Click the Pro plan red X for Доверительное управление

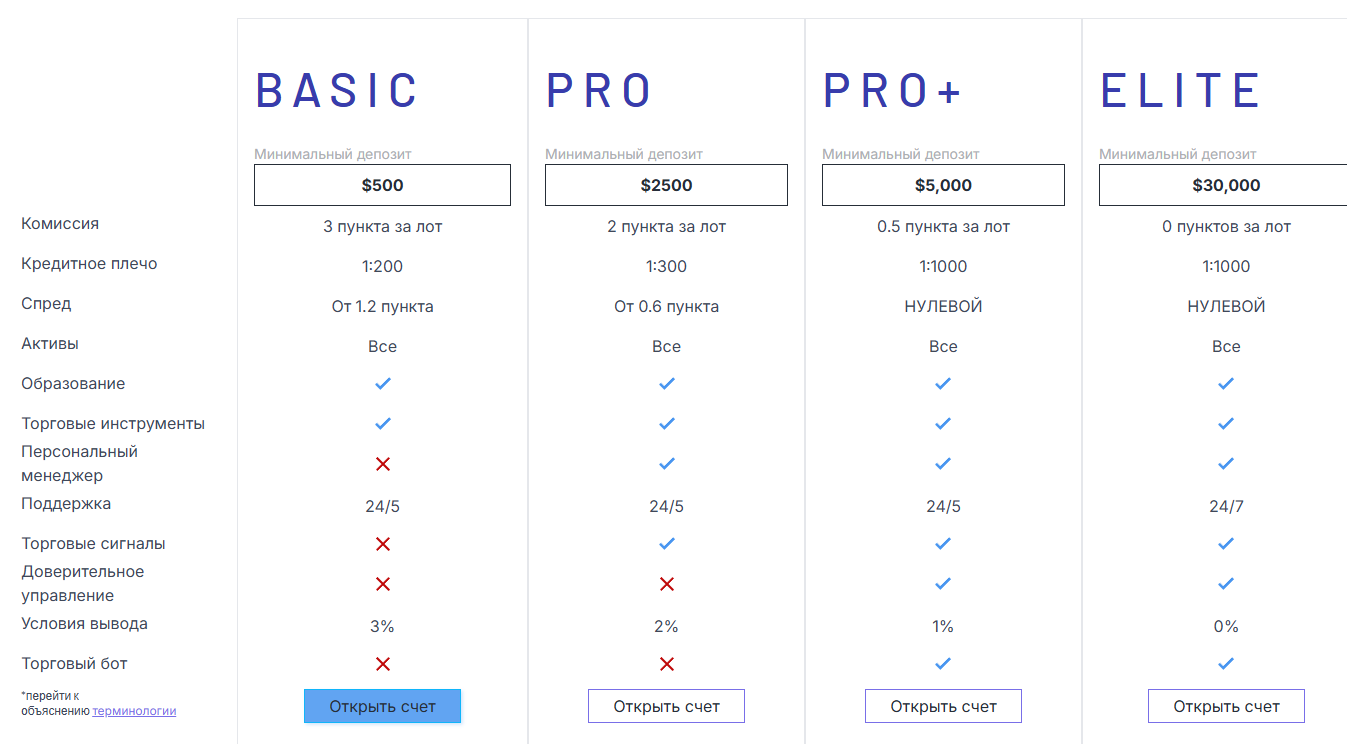coord(667,584)
